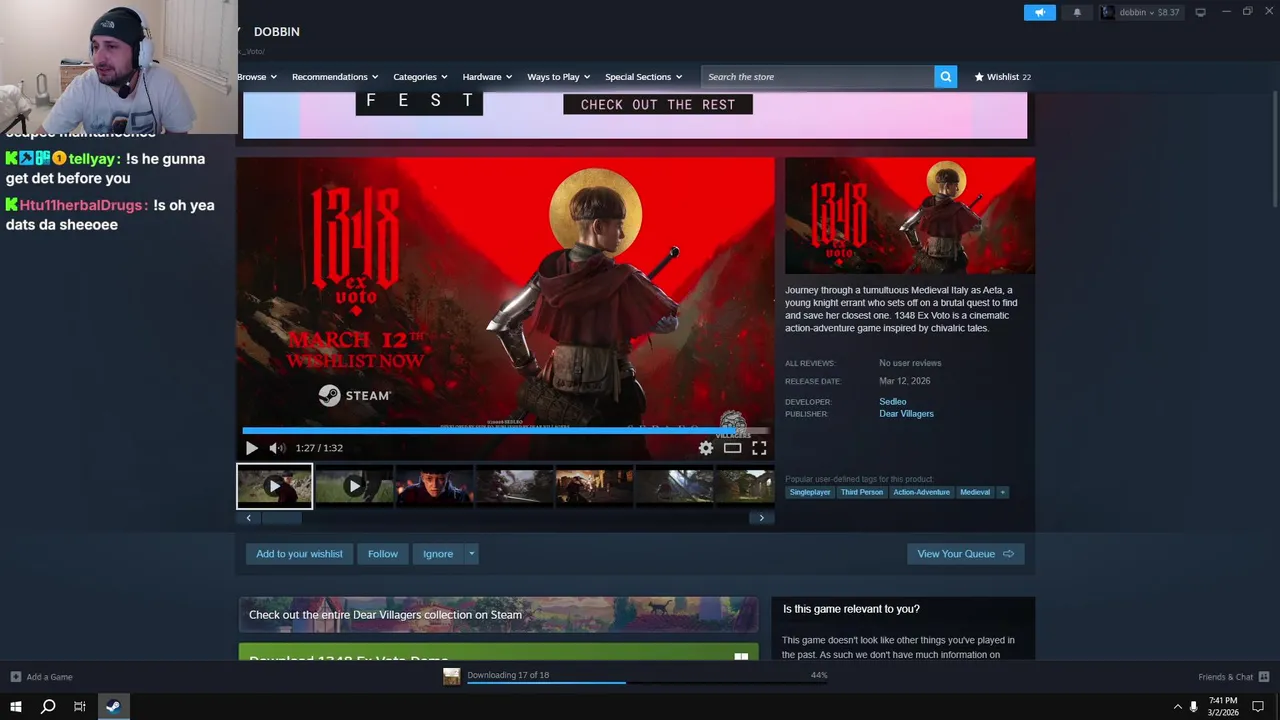Viewport: 1280px width, 720px height.
Task: Open the Windows Start menu
Action: pyautogui.click(x=16, y=706)
